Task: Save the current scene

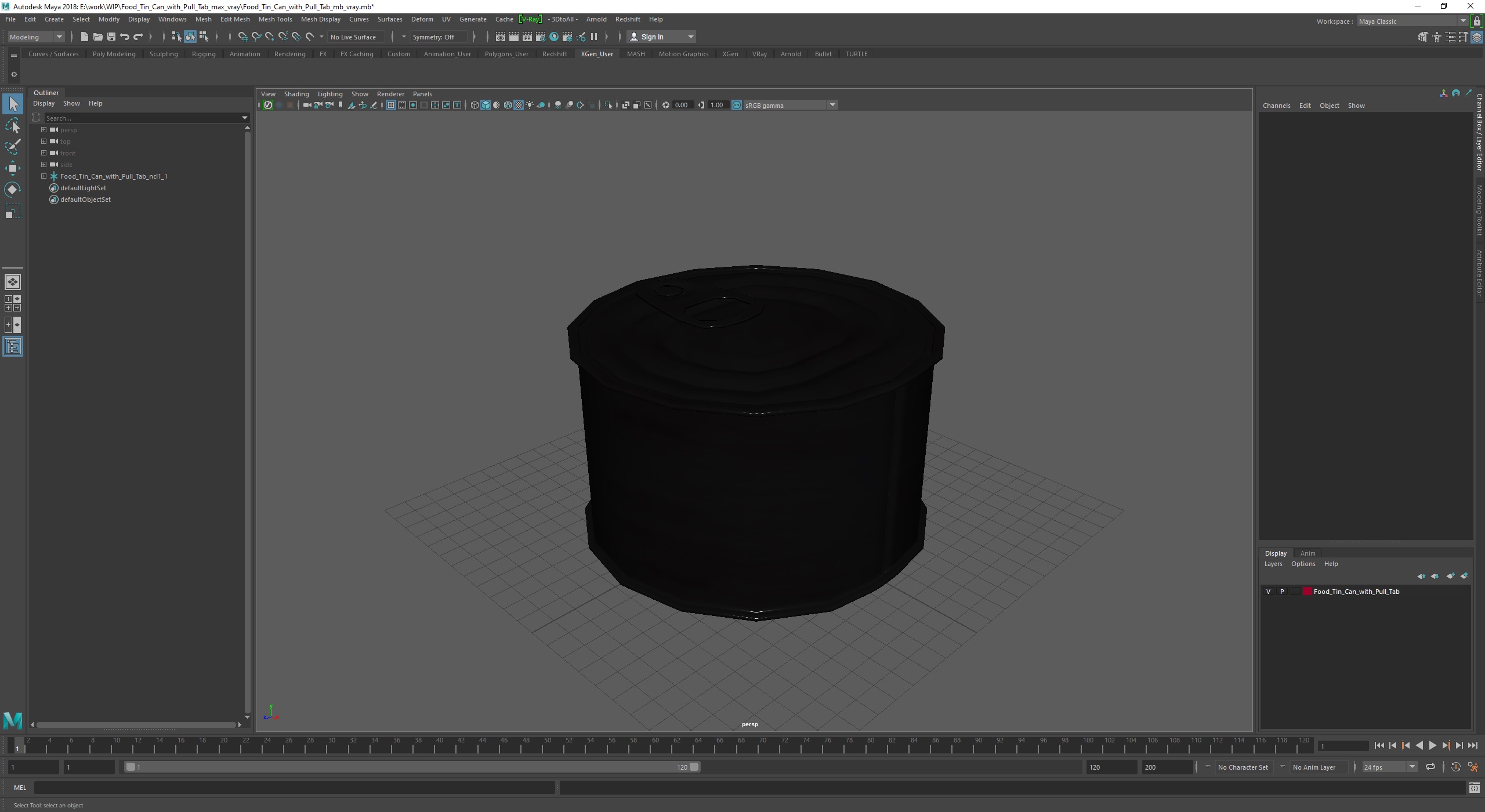Action: coord(111,37)
